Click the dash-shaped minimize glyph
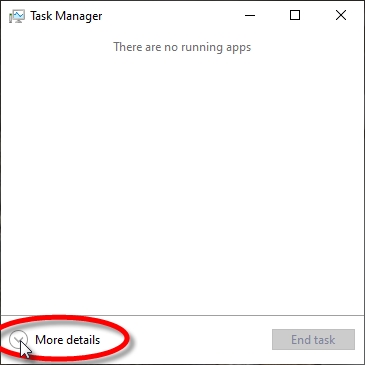The image size is (365, 365). click(250, 15)
